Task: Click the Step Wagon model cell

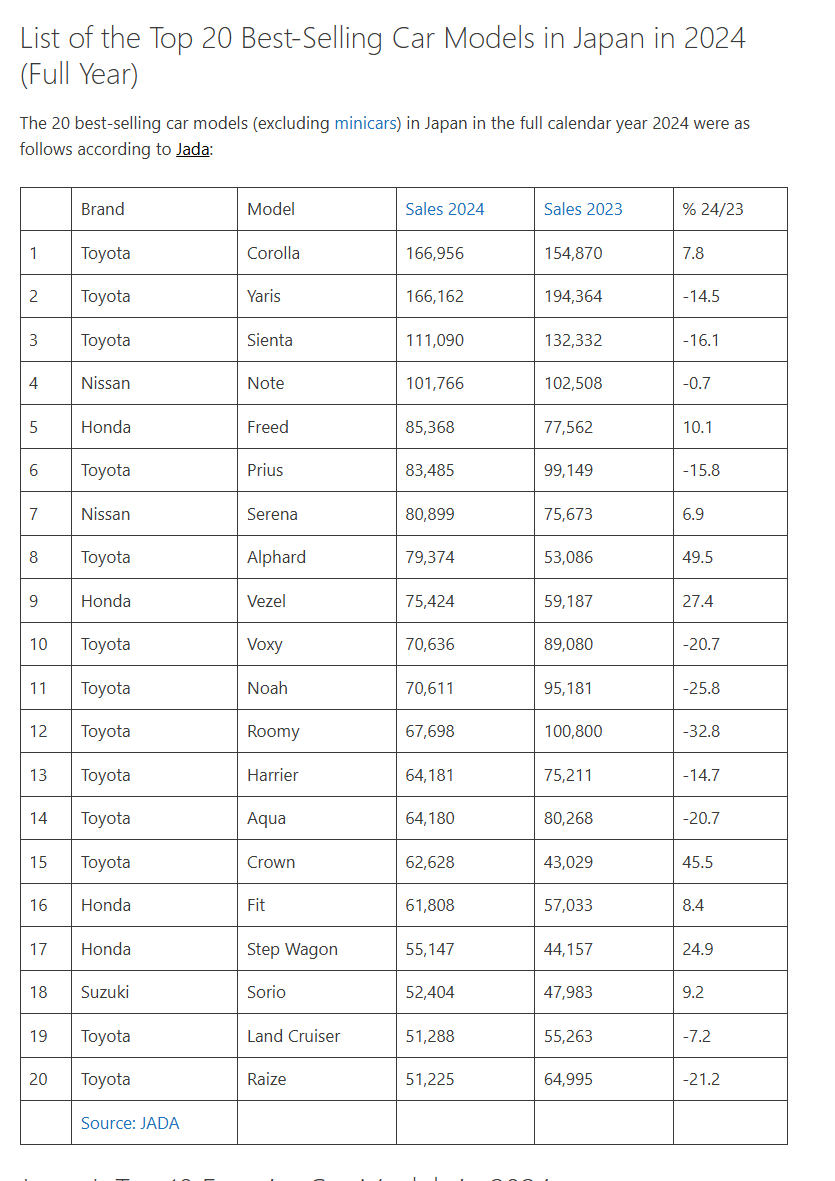Action: tap(317, 949)
